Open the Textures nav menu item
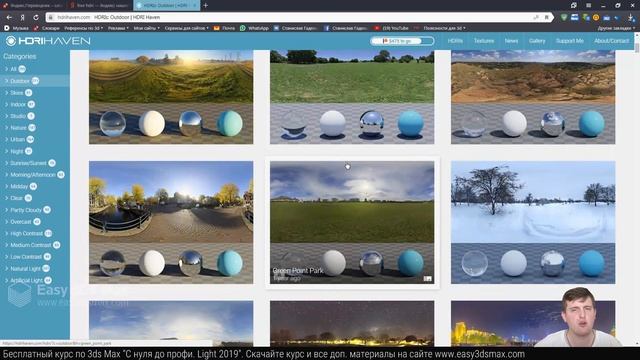 484,41
